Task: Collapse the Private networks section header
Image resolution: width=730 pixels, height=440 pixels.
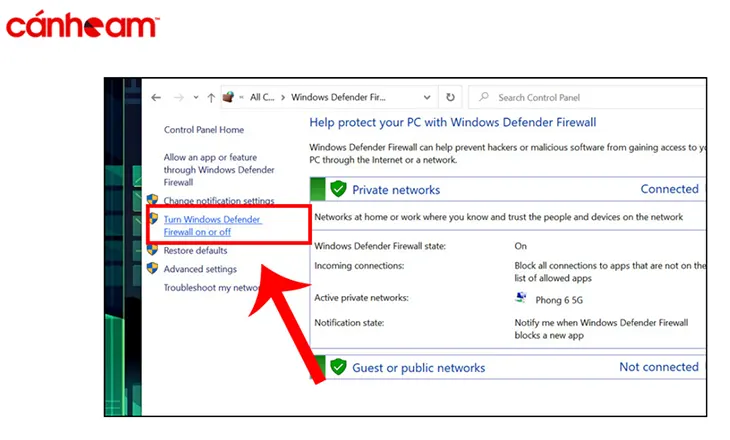Action: [507, 189]
